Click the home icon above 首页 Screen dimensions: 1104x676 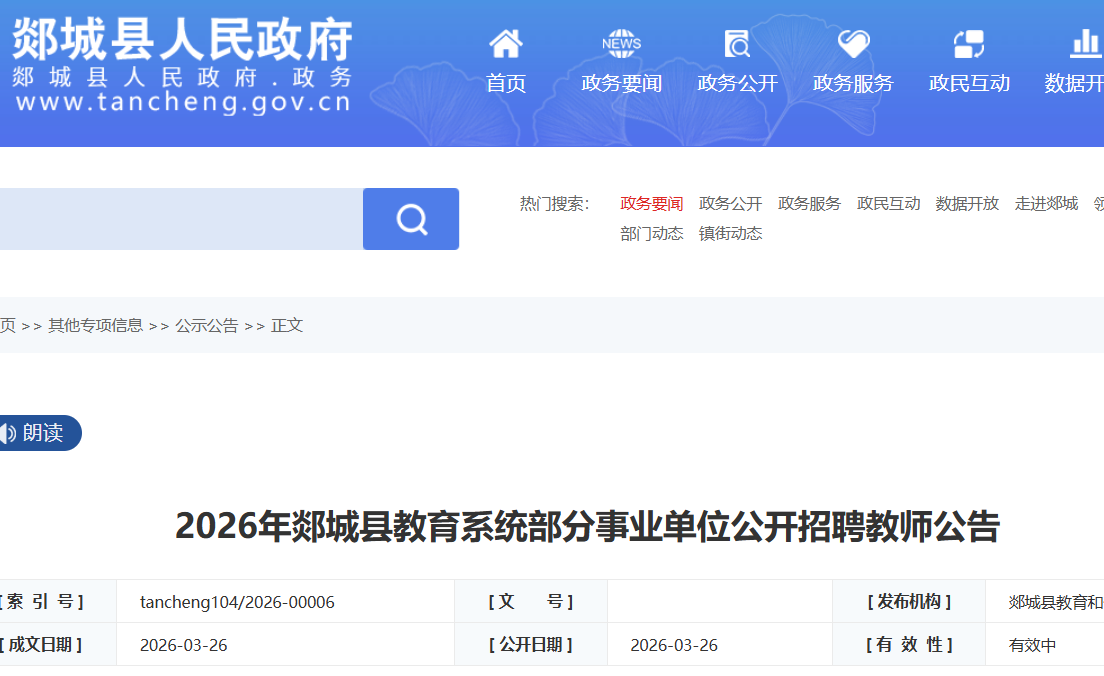coord(505,44)
